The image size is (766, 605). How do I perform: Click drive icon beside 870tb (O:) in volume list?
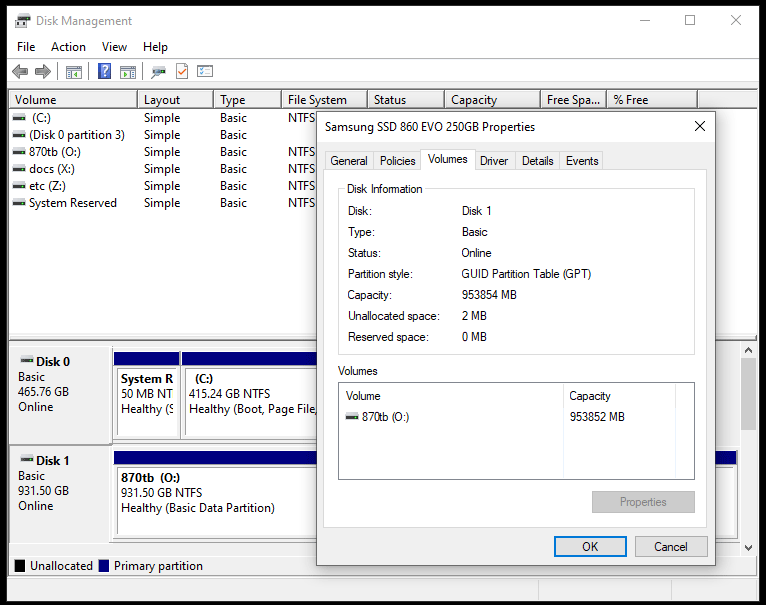point(19,152)
